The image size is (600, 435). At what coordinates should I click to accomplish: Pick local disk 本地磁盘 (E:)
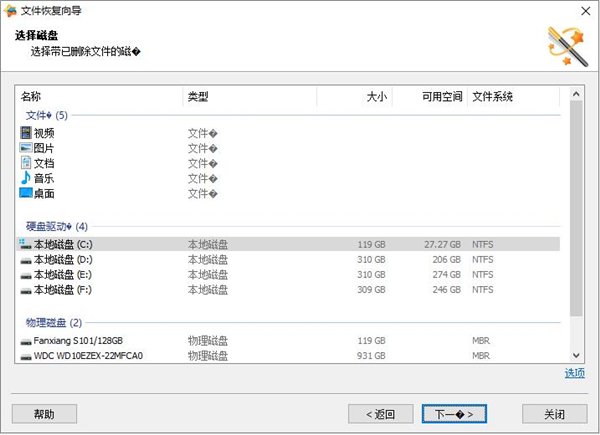pyautogui.click(x=62, y=274)
